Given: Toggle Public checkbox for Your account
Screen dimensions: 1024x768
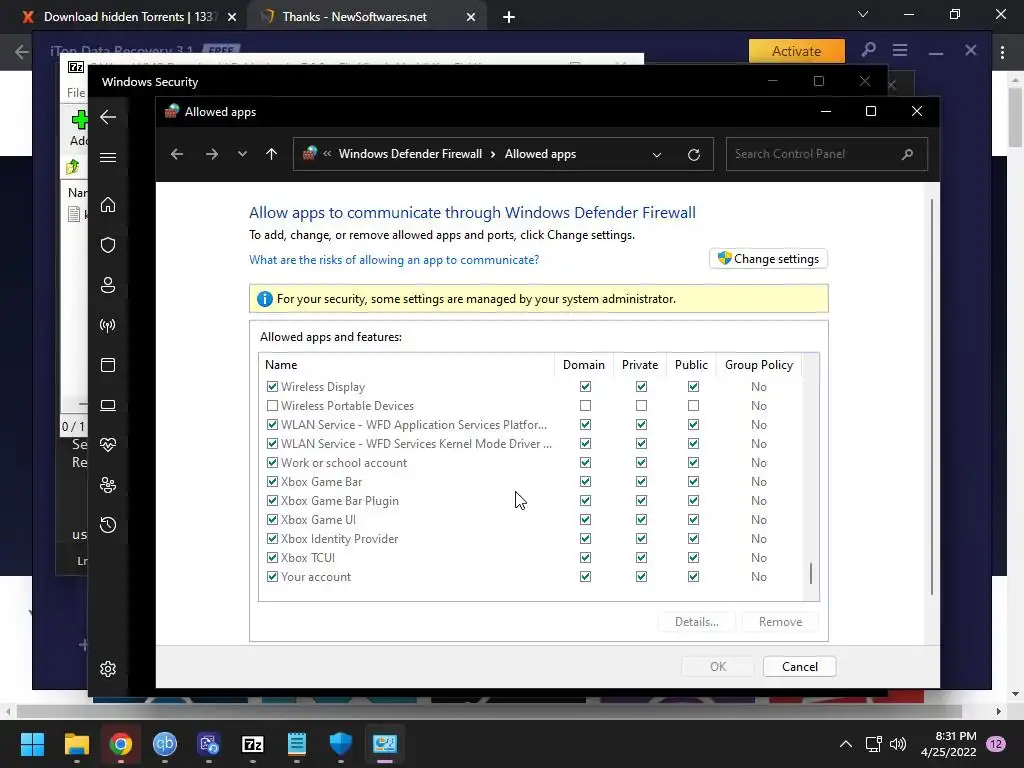Looking at the screenshot, I should pos(693,577).
